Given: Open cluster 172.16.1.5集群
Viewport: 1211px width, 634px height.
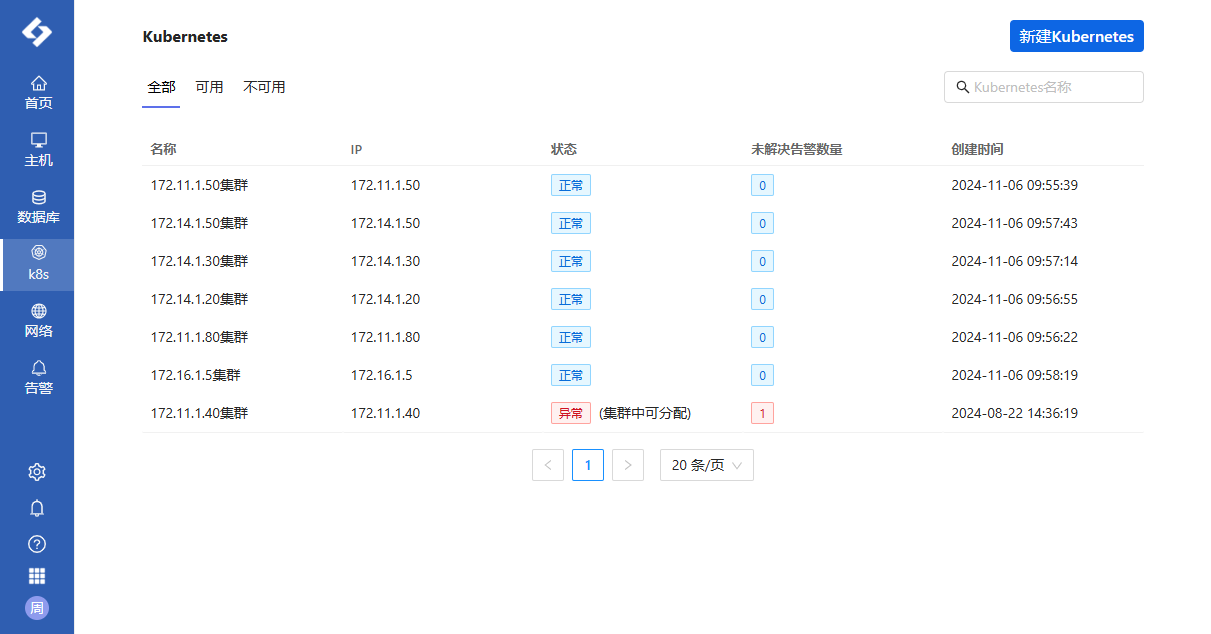Looking at the screenshot, I should [195, 375].
